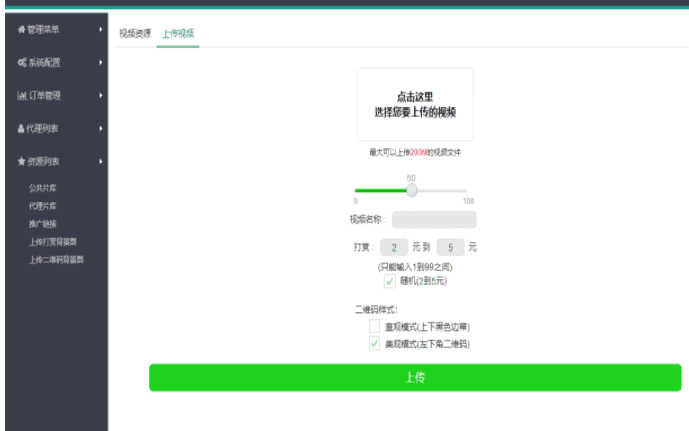The image size is (689, 431).
Task: Click the gears icon beside 系统配置
Action: (22, 62)
